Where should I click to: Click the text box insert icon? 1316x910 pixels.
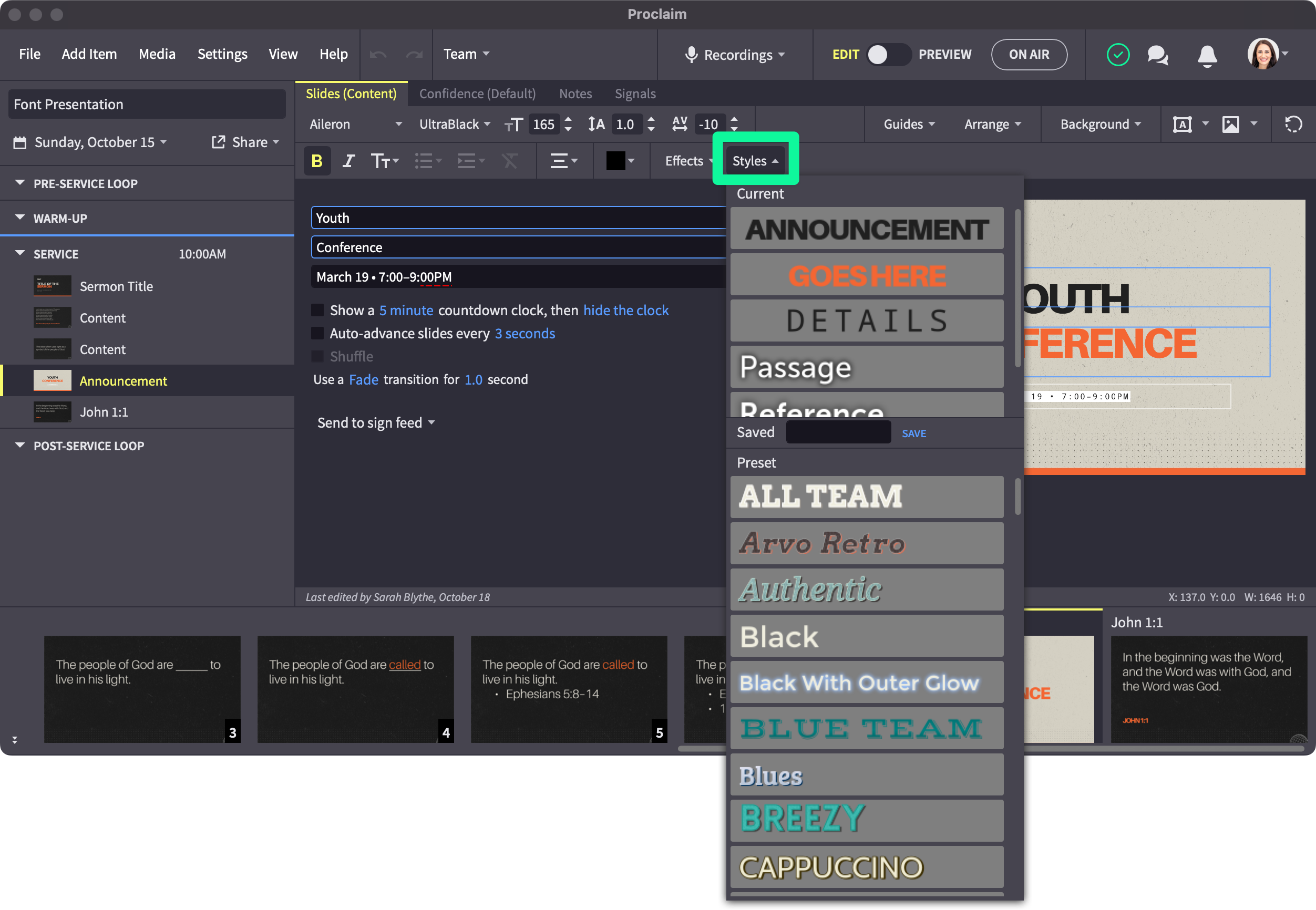coord(1183,125)
